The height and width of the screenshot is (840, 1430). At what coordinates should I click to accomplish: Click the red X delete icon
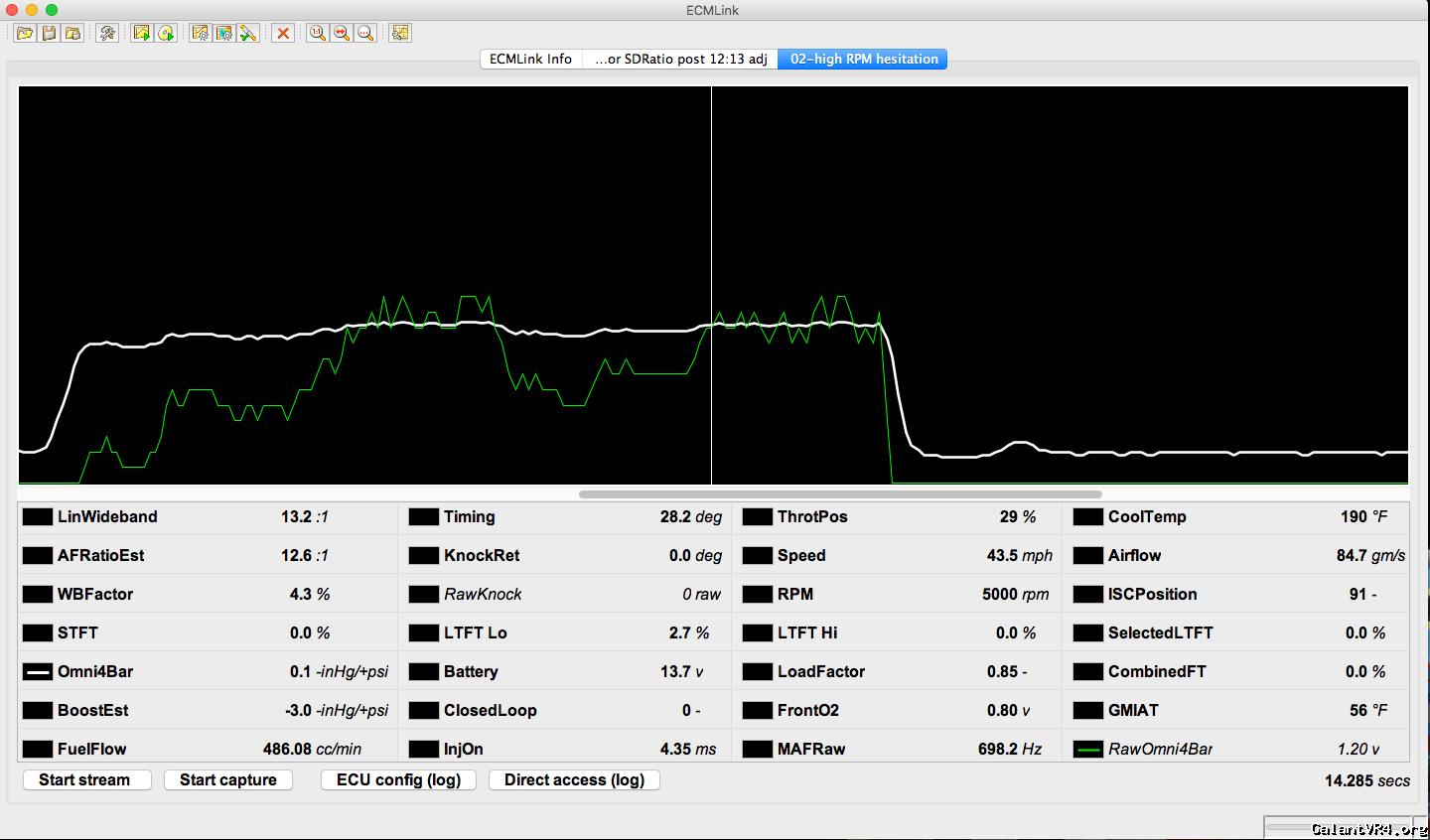[283, 34]
